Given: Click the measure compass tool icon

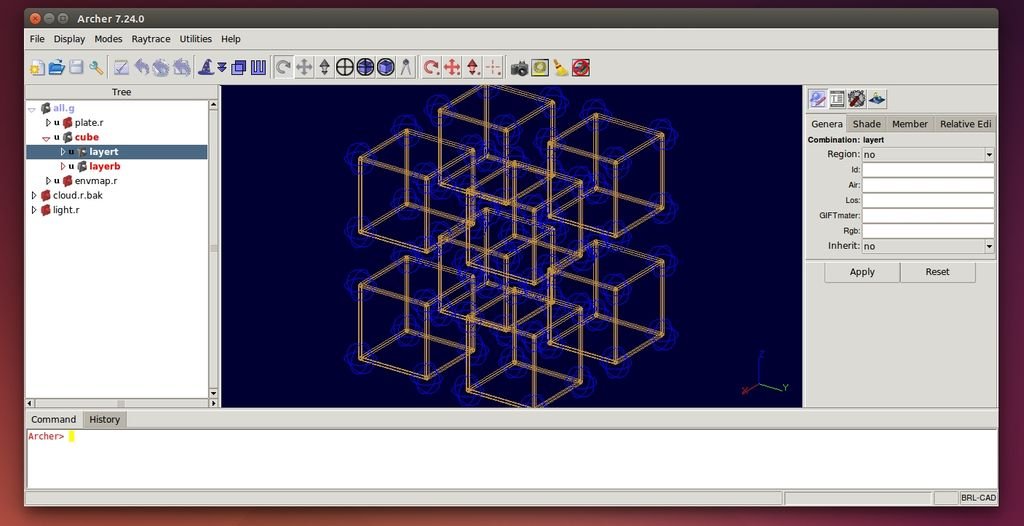Looking at the screenshot, I should click(406, 67).
